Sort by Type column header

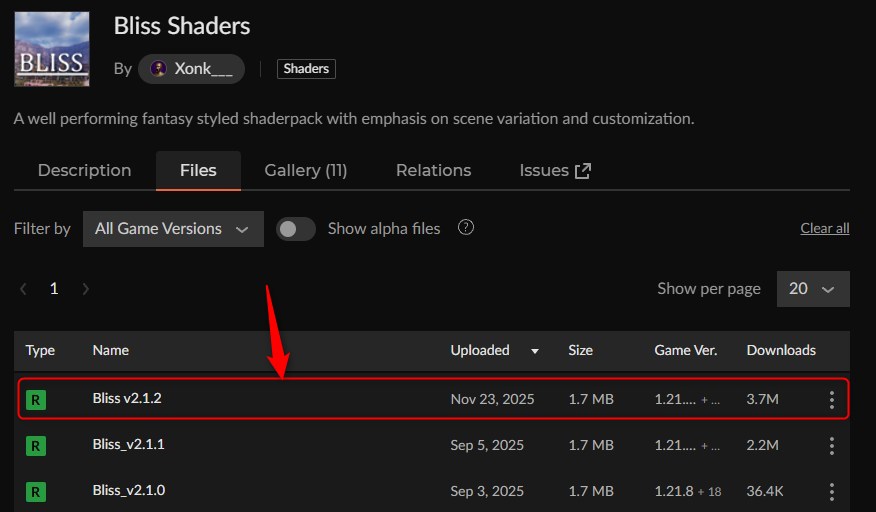click(40, 350)
